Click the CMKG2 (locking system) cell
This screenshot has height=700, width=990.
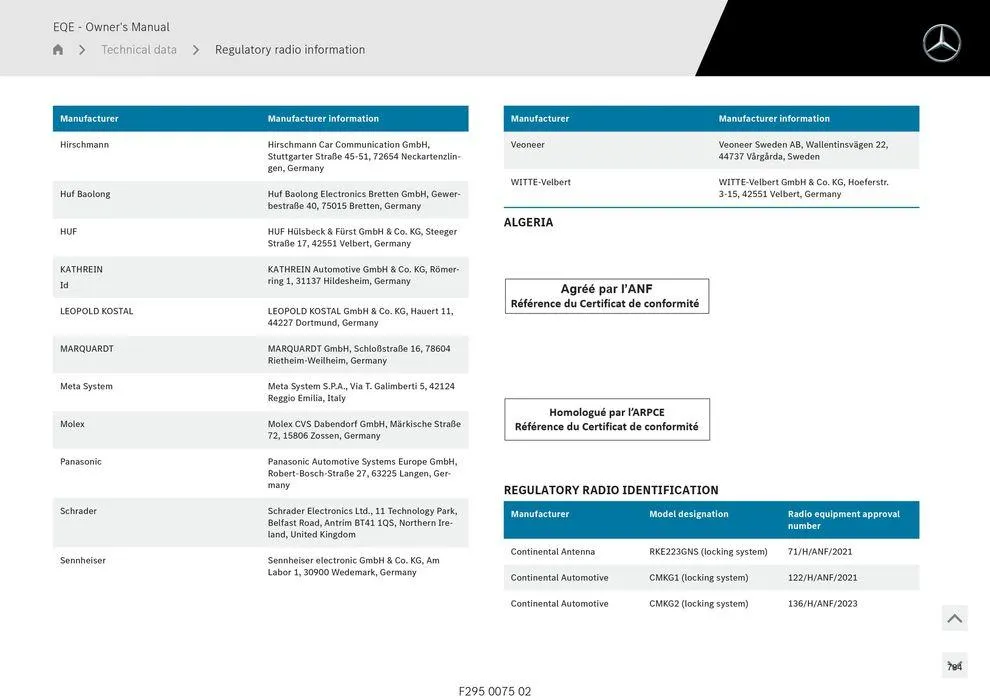698,604
